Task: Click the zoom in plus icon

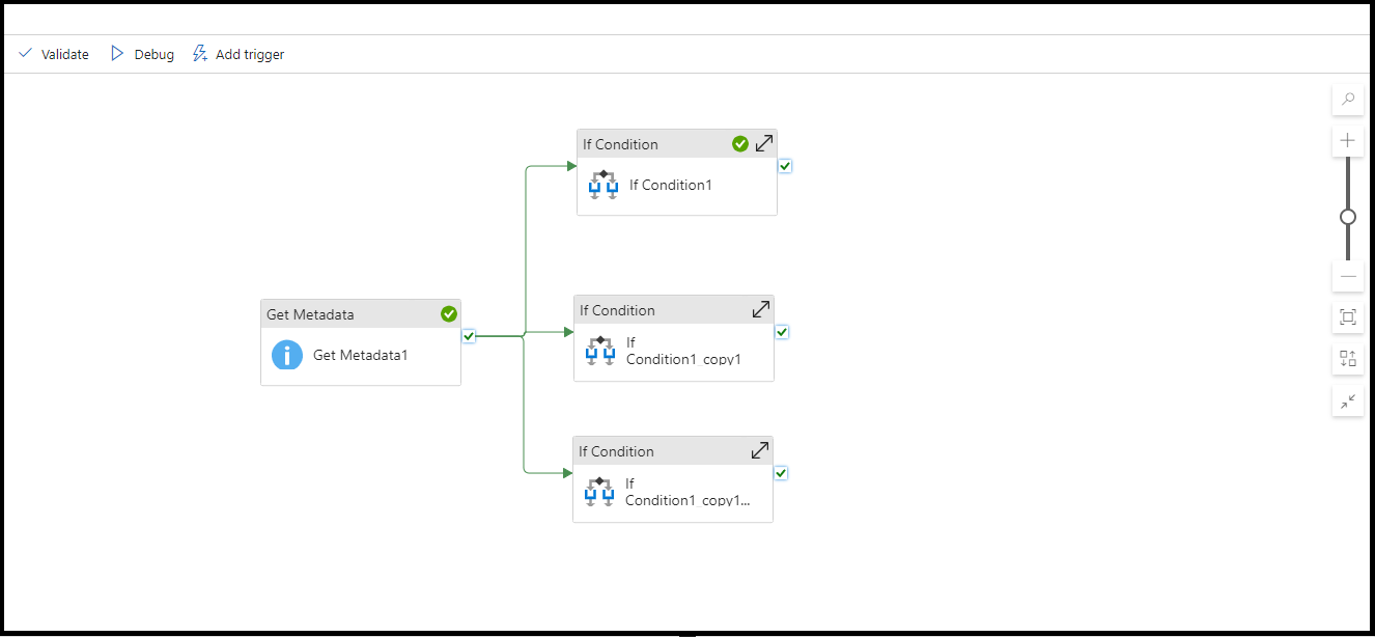Action: (x=1348, y=141)
